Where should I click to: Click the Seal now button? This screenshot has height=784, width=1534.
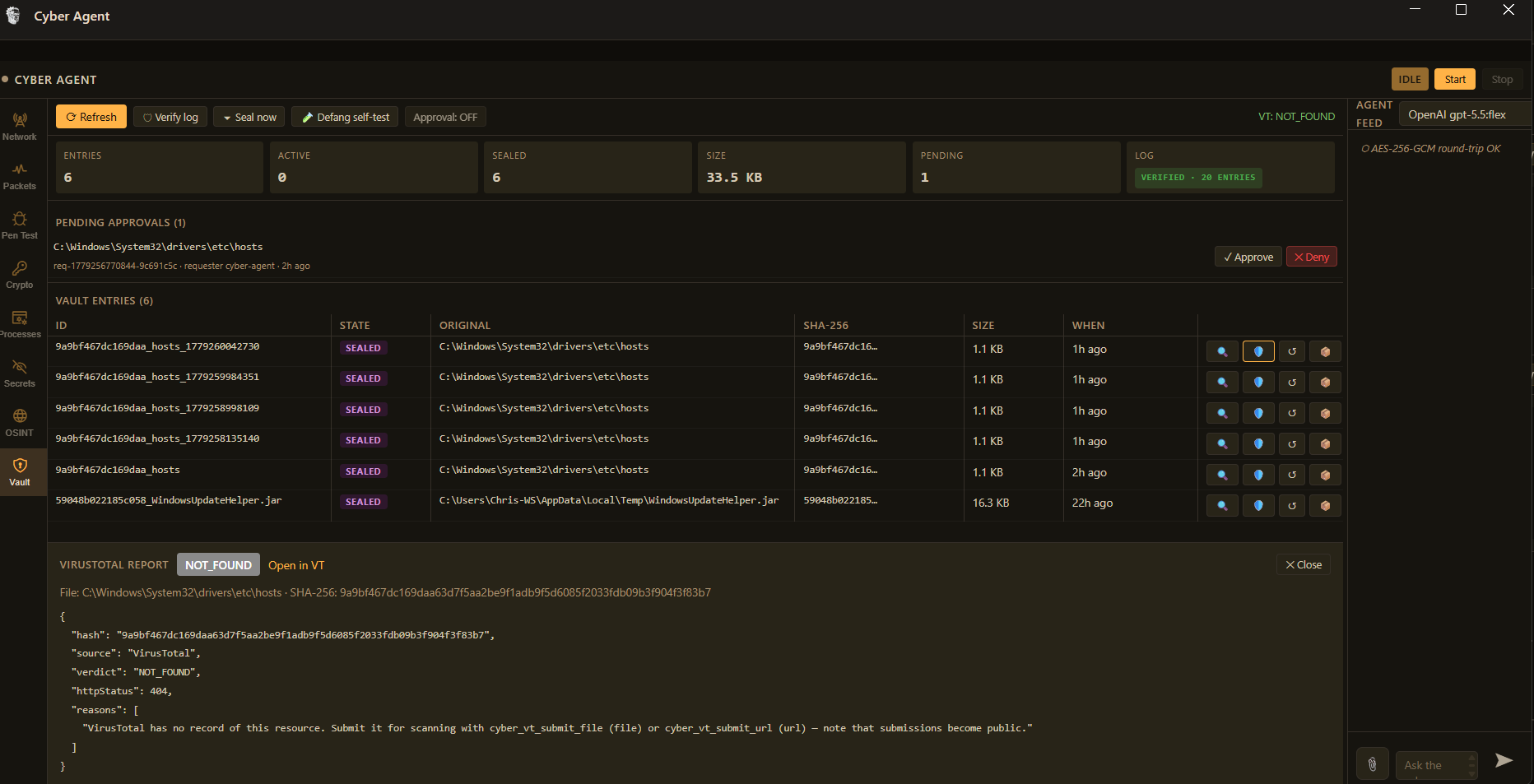point(249,117)
